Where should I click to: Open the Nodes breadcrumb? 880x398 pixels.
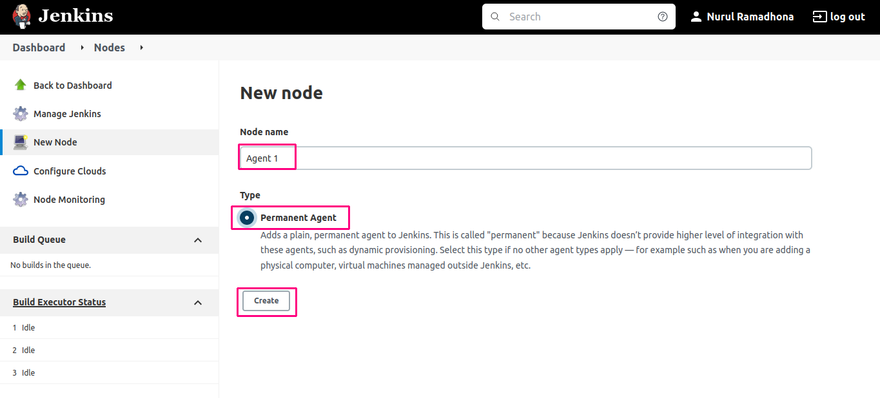coord(109,48)
